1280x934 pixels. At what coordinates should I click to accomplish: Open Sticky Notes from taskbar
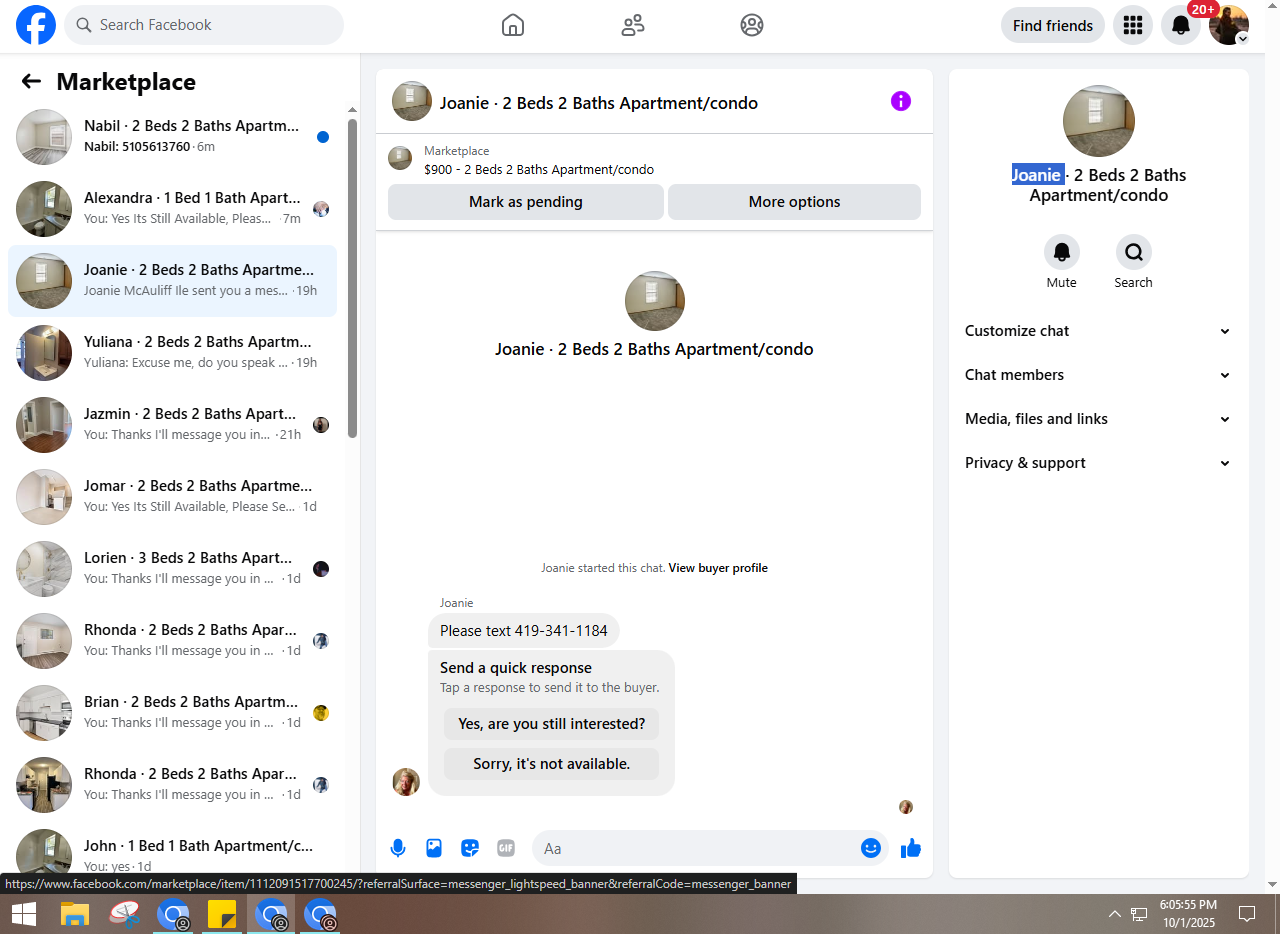click(x=222, y=914)
